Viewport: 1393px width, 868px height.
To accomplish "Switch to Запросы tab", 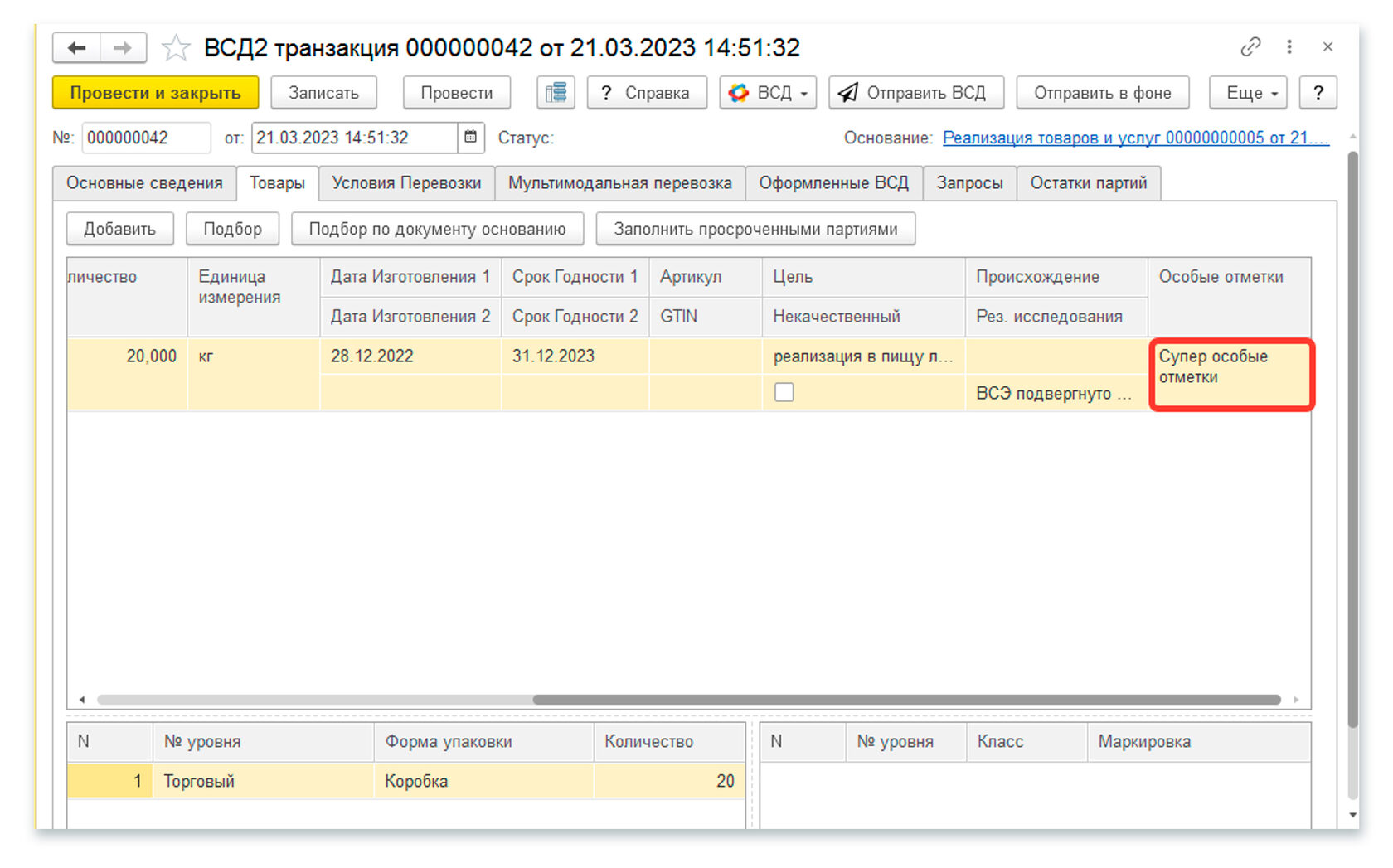I will (x=969, y=183).
